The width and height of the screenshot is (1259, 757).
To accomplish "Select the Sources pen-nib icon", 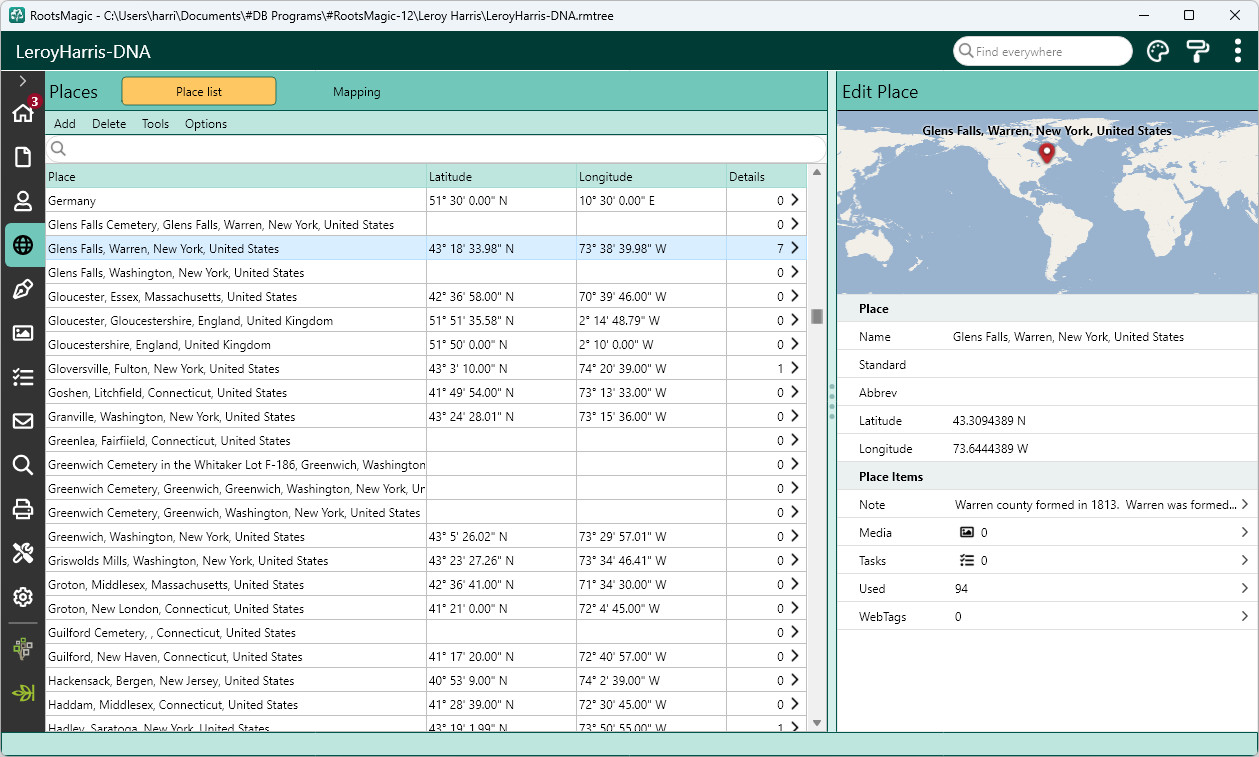I will click(x=23, y=289).
